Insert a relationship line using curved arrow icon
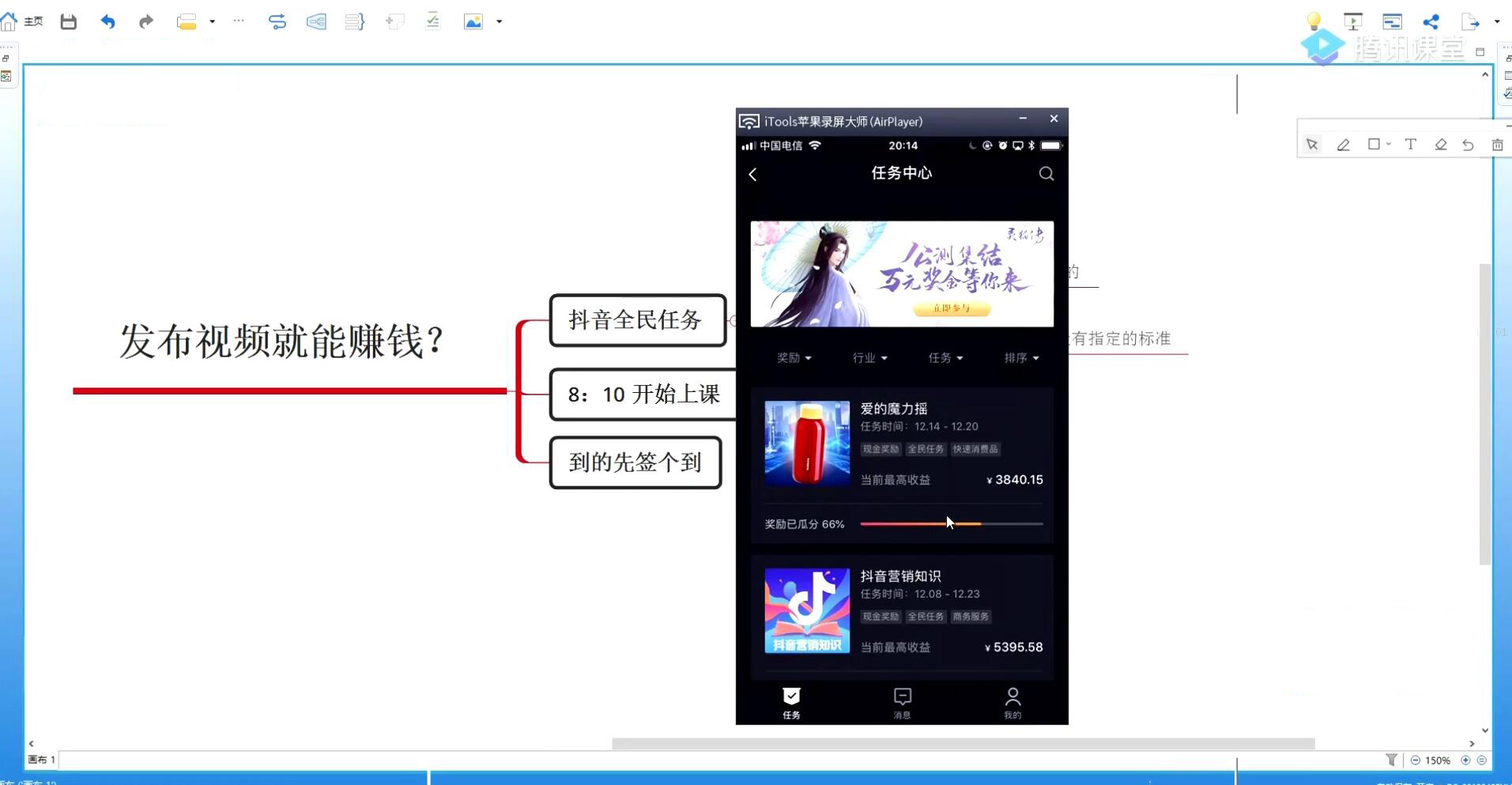The height and width of the screenshot is (785, 1512). (x=277, y=22)
